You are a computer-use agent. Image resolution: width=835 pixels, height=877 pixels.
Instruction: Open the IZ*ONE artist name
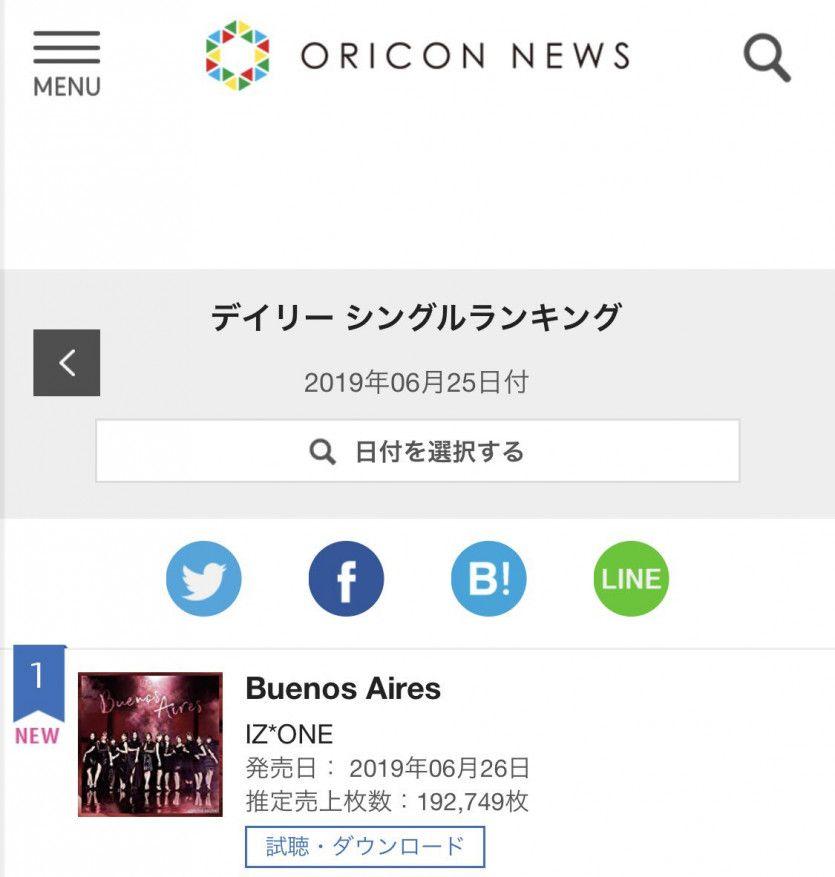point(289,734)
